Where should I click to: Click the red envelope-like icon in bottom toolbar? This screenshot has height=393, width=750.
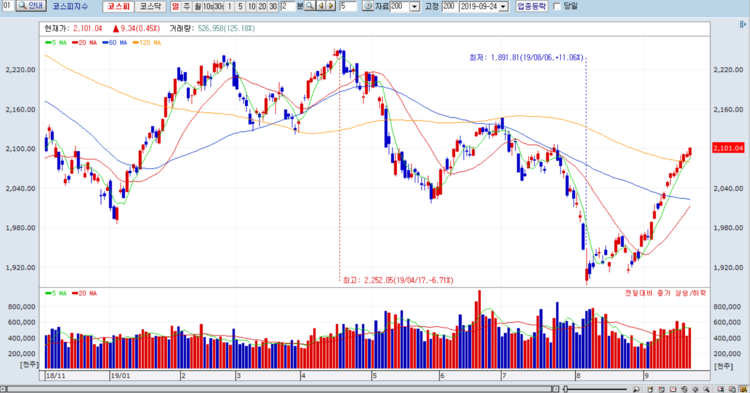click(x=673, y=389)
